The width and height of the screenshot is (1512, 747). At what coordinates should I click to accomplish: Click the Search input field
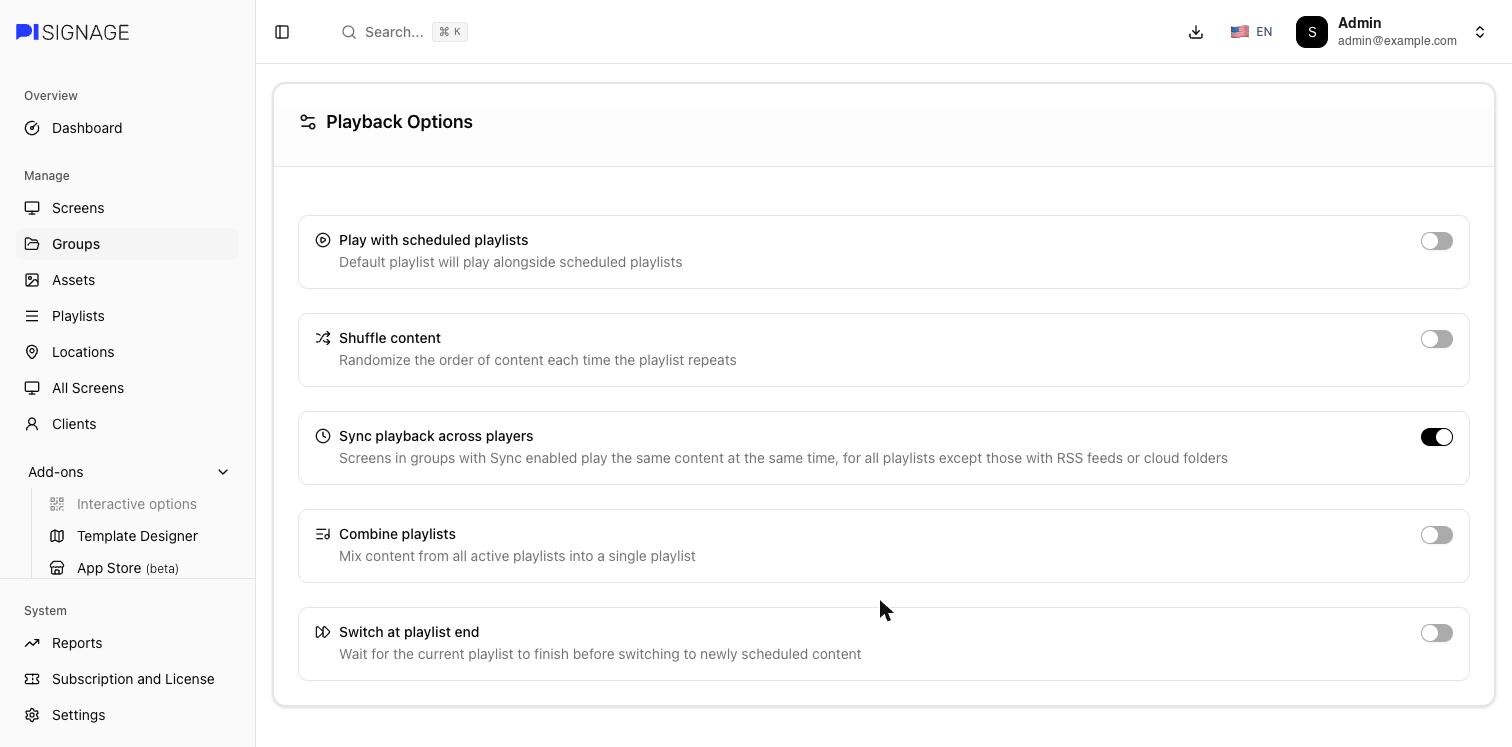click(x=404, y=32)
